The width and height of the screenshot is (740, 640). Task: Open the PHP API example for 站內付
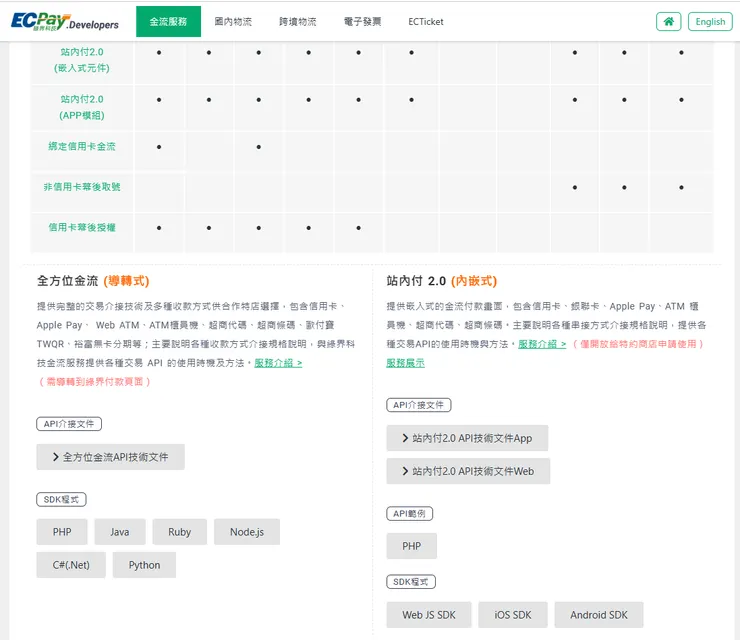tap(412, 546)
